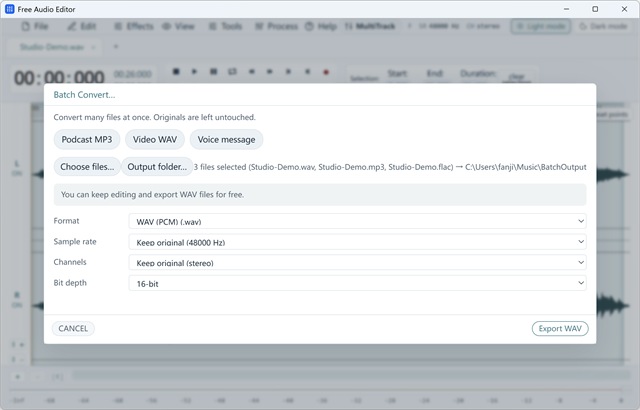Minimize the Free Audio Editor window

[x=567, y=9]
